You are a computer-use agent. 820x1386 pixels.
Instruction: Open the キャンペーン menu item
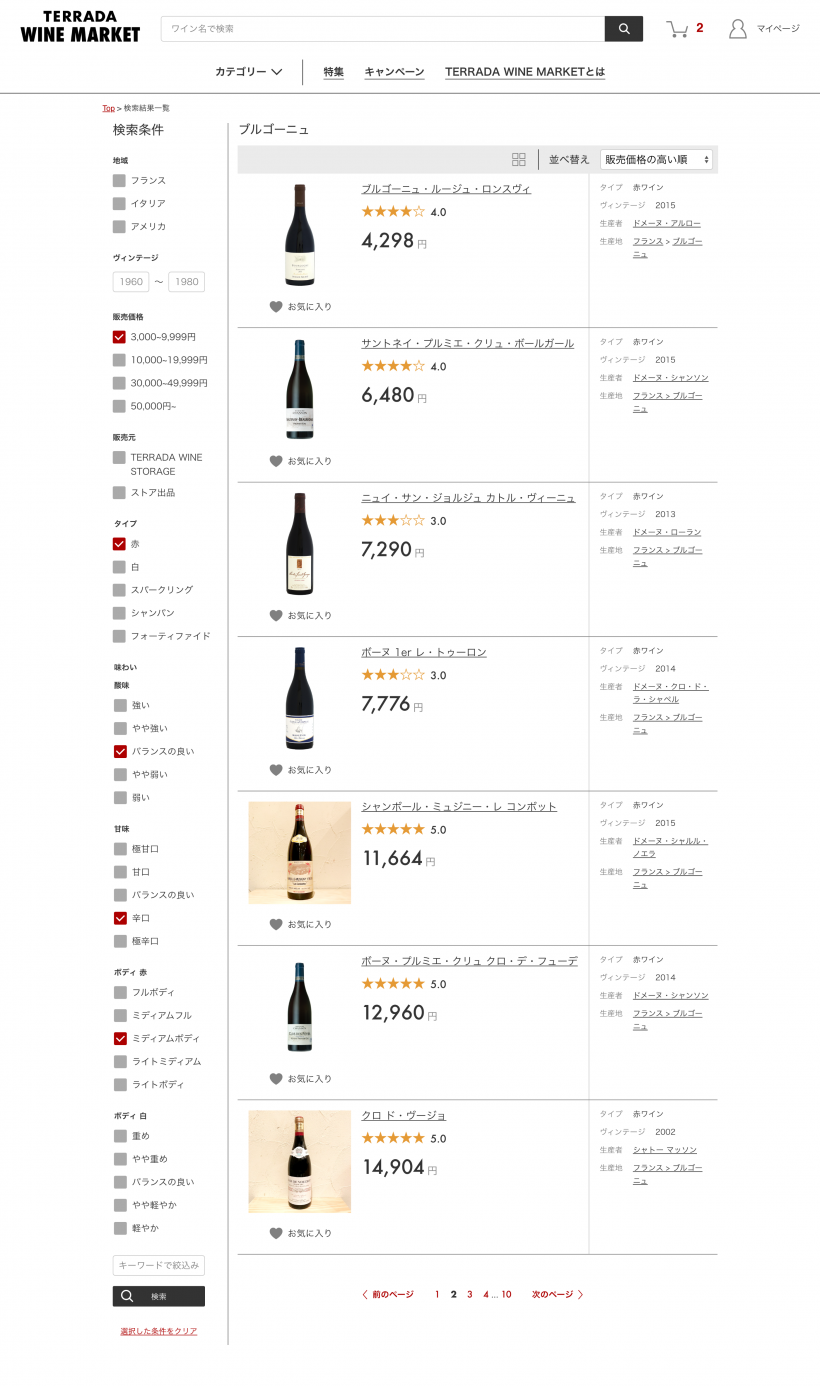(394, 72)
